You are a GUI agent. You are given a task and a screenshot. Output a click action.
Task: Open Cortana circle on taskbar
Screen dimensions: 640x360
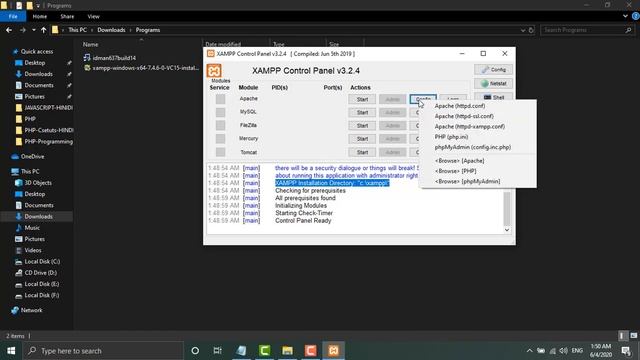(x=195, y=351)
